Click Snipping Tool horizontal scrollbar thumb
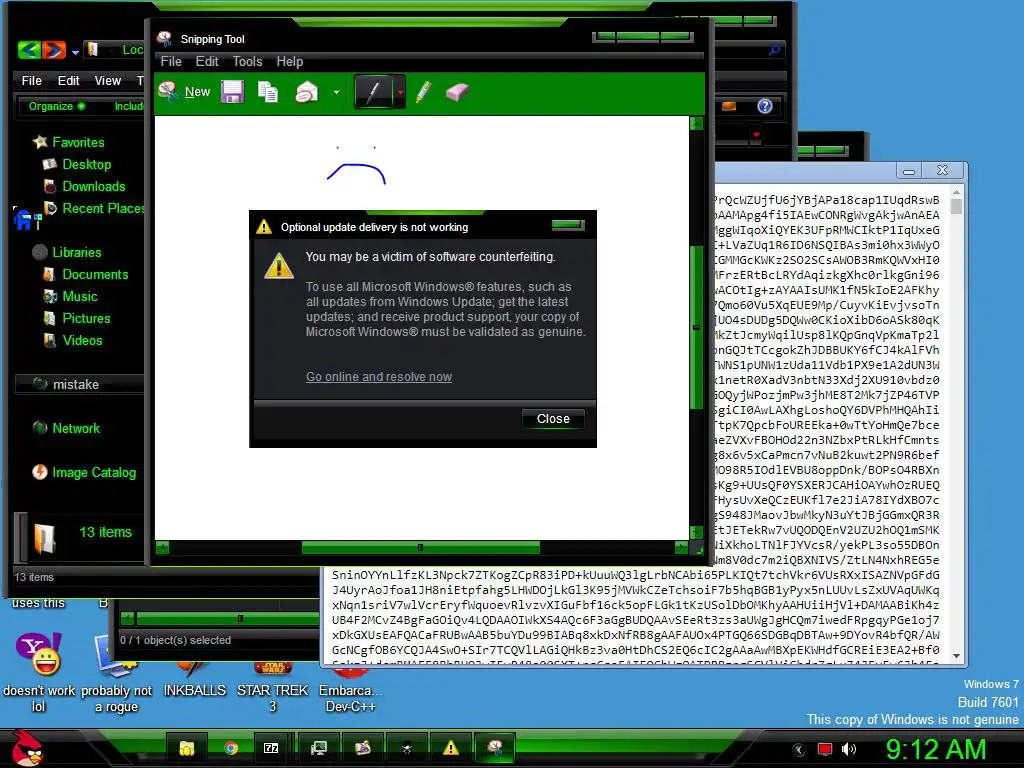The image size is (1024, 768). click(421, 547)
